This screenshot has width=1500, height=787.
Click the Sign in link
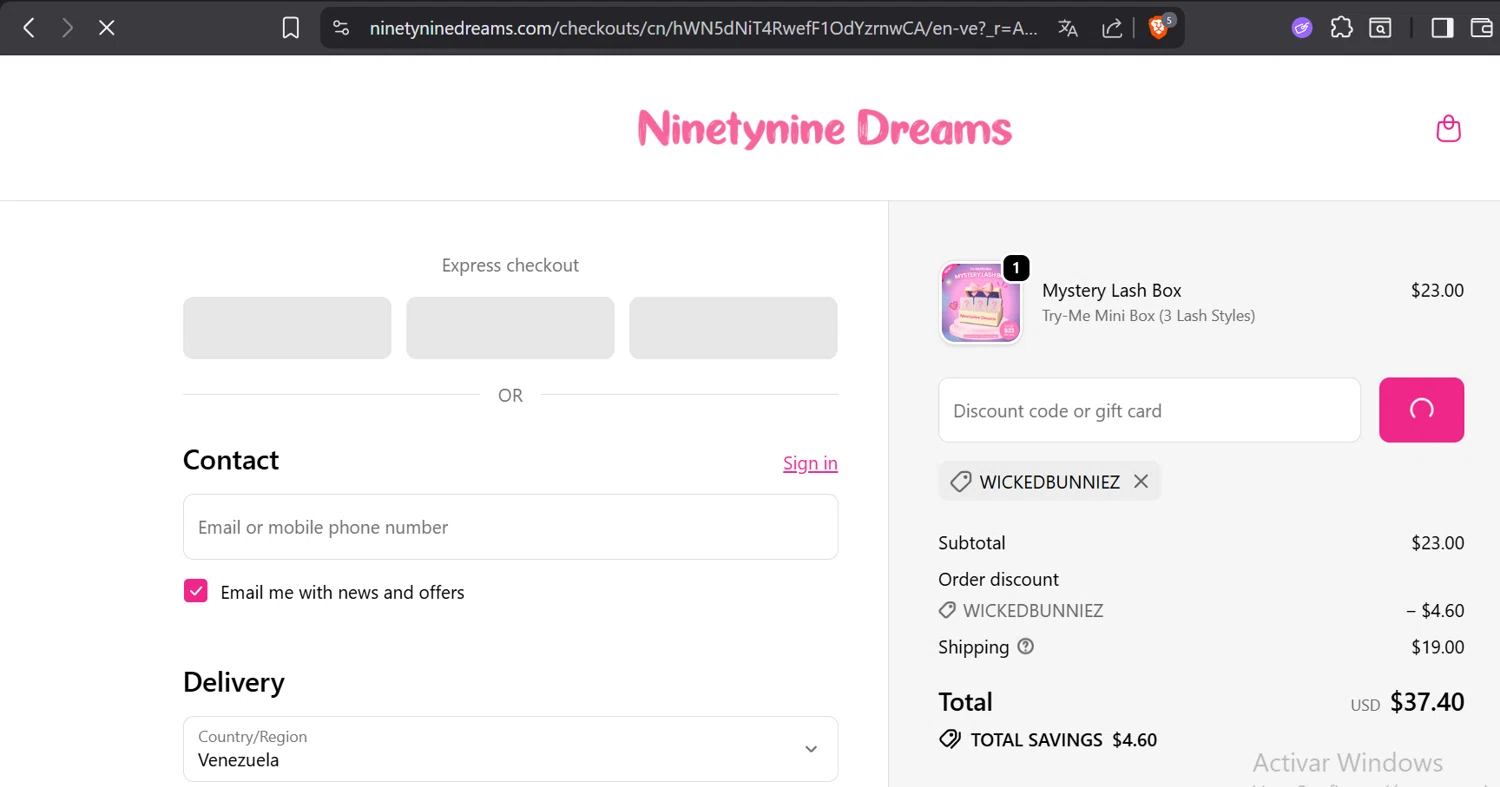pyautogui.click(x=810, y=463)
